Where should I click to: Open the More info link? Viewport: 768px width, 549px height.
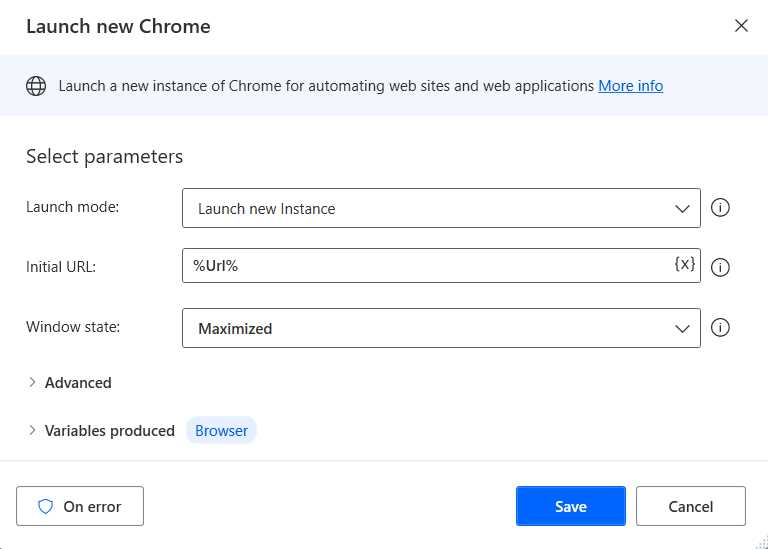coord(630,86)
